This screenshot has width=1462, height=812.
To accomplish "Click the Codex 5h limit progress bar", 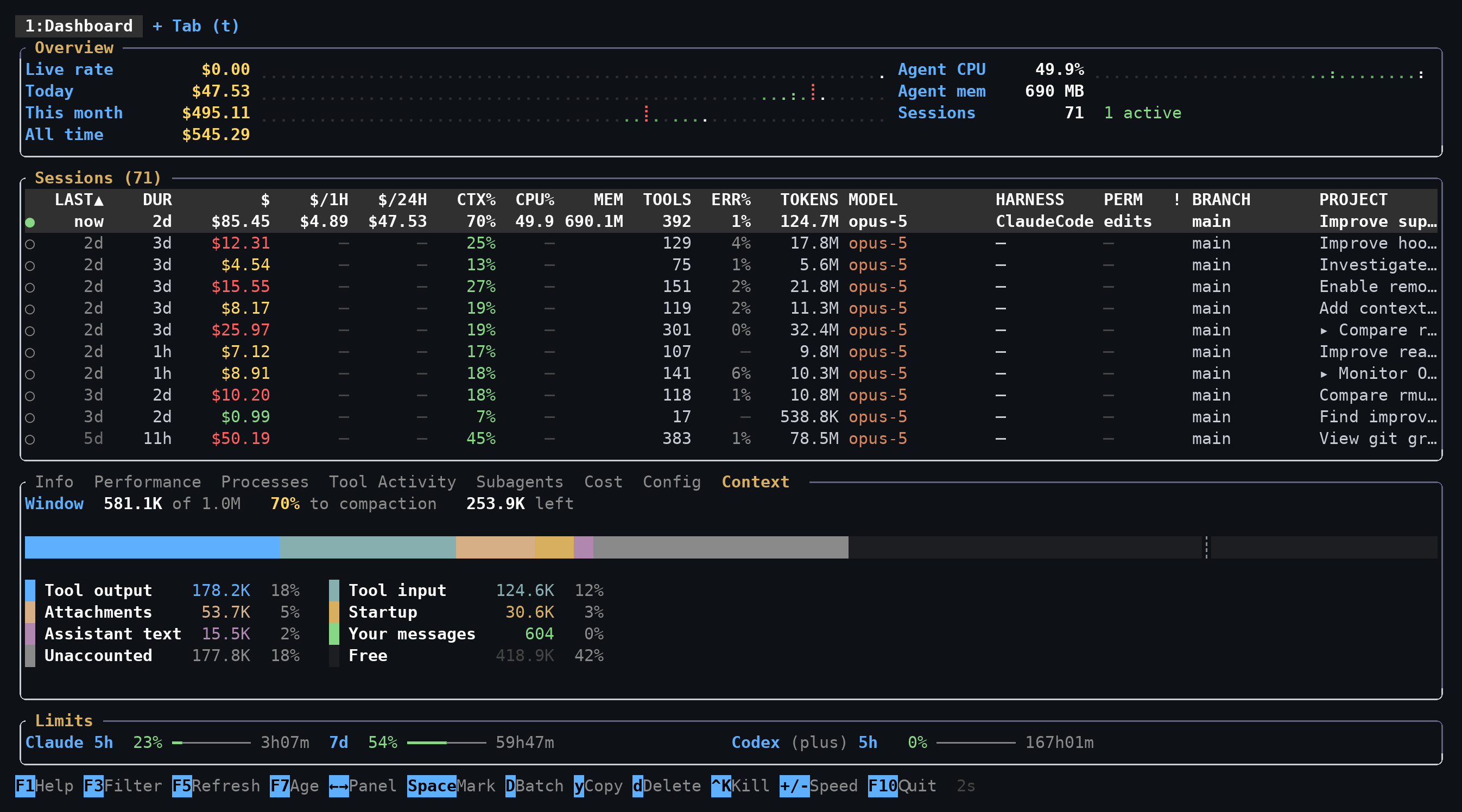I will 976,743.
